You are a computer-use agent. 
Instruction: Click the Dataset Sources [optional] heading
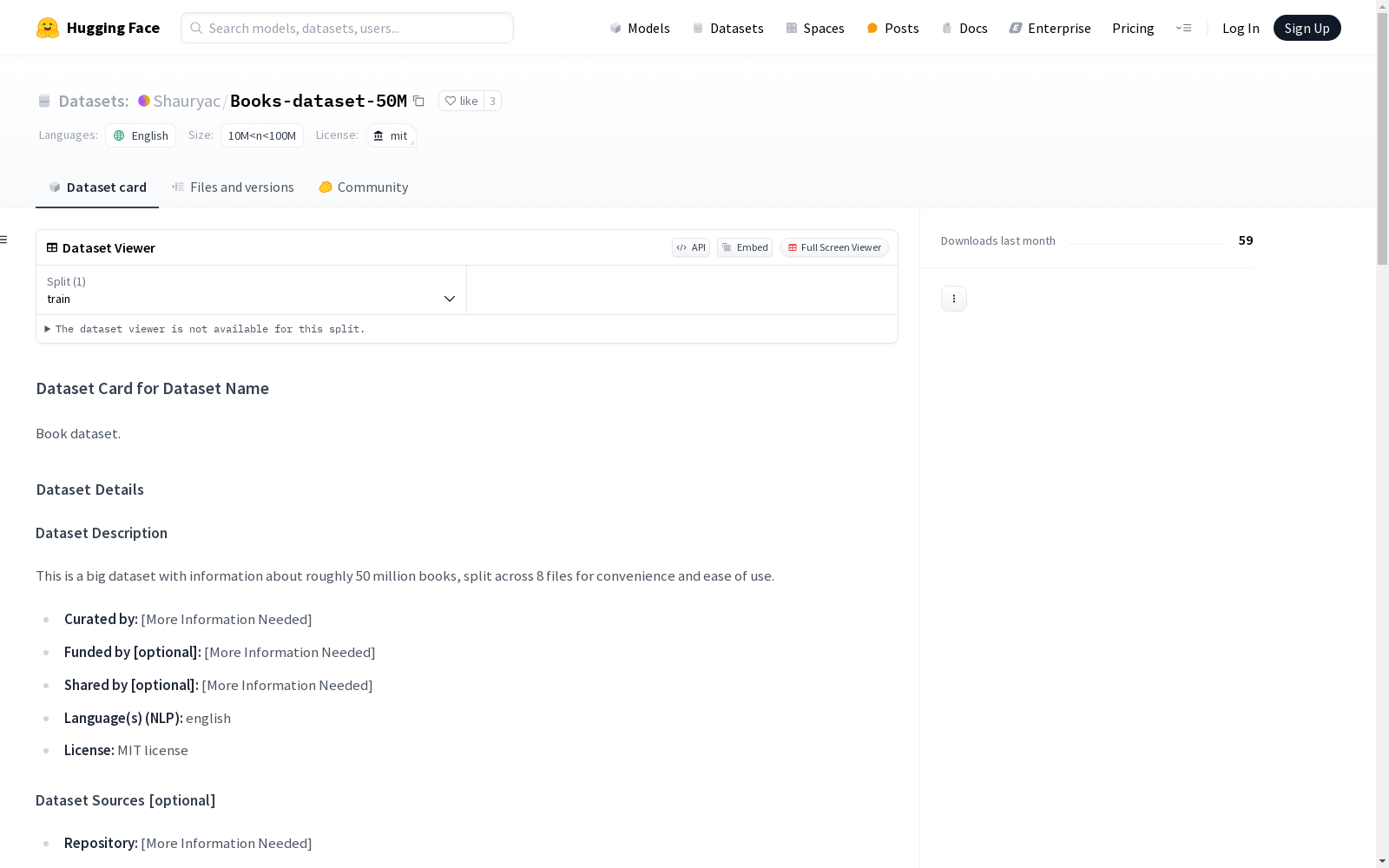(x=126, y=800)
